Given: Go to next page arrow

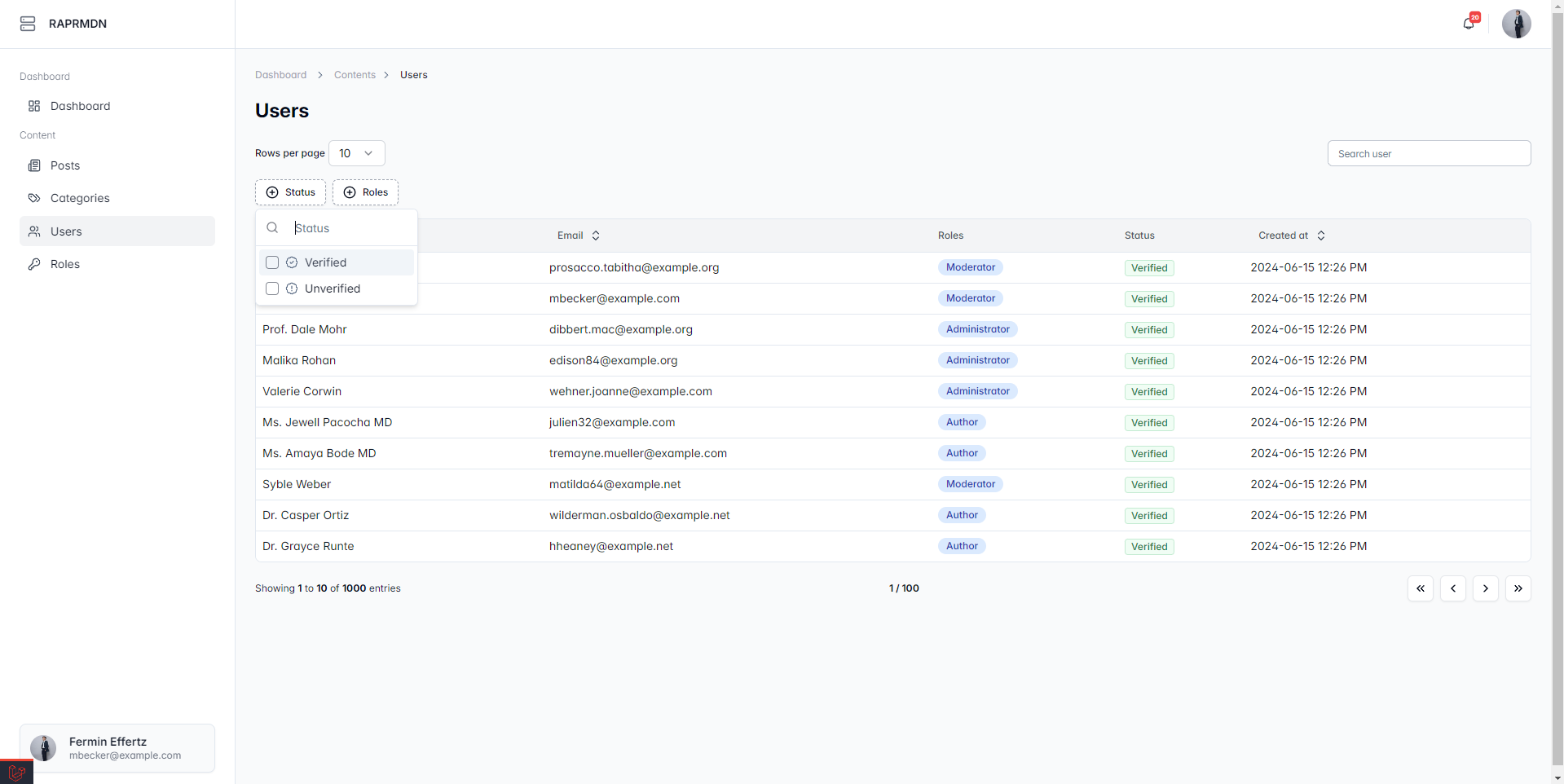Looking at the screenshot, I should (1485, 588).
